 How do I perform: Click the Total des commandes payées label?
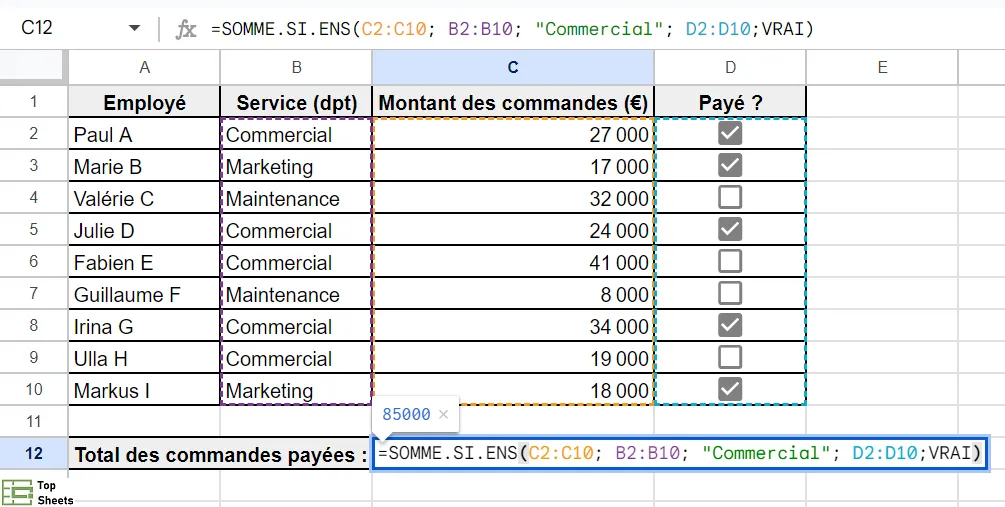(220, 454)
